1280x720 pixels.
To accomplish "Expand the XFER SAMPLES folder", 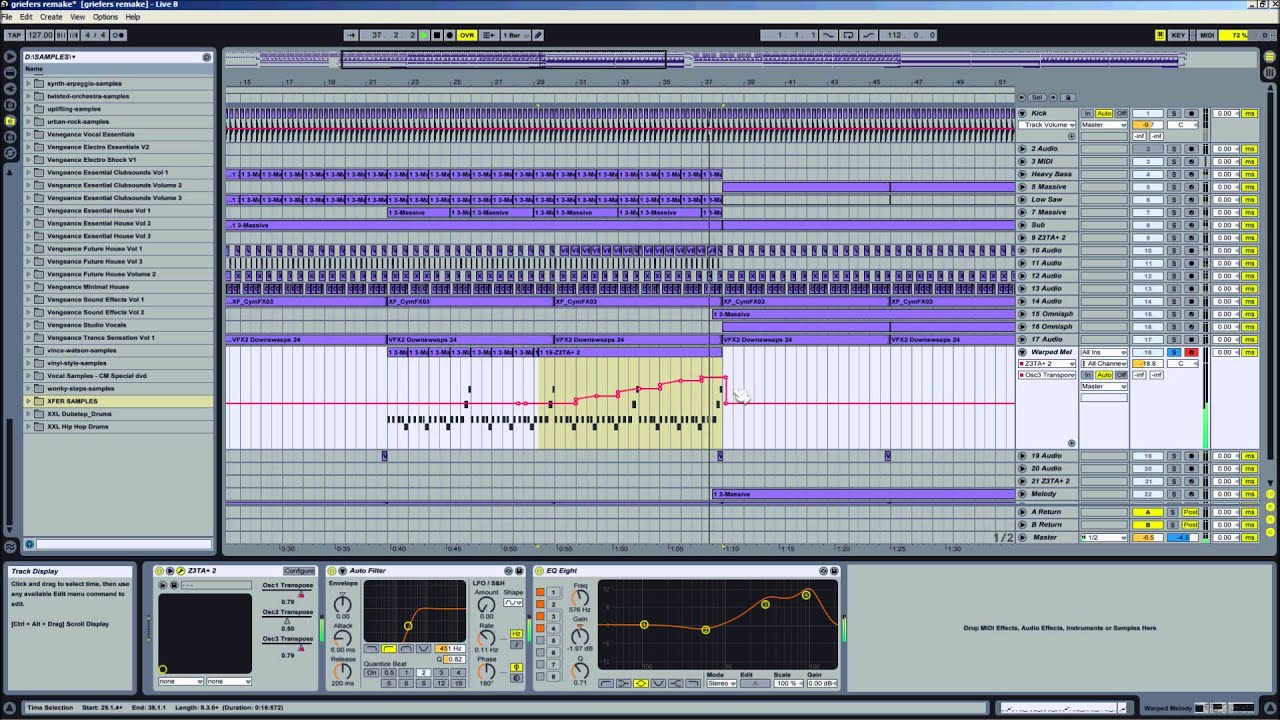I will (28, 401).
